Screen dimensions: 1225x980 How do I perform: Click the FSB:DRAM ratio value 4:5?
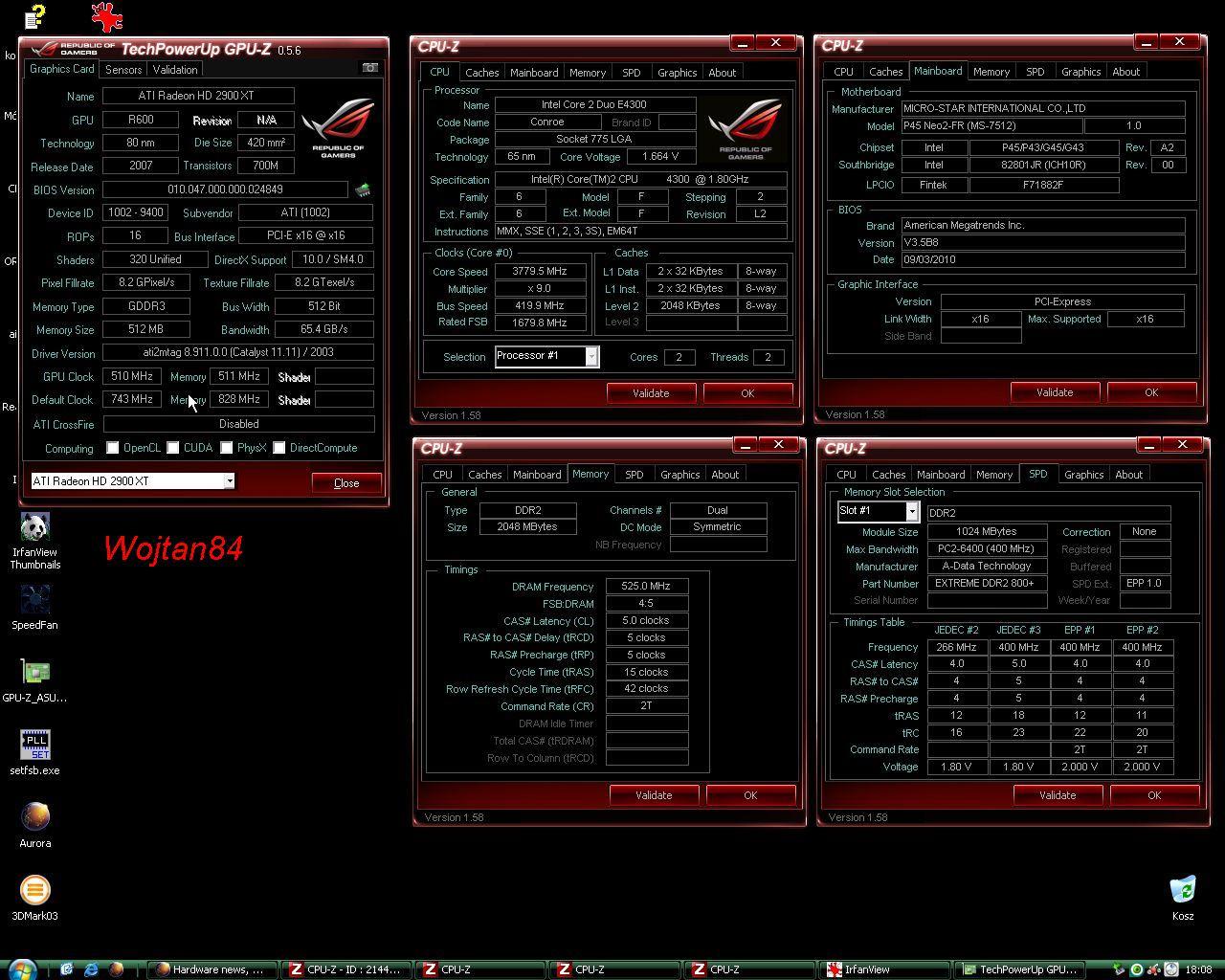pos(647,603)
